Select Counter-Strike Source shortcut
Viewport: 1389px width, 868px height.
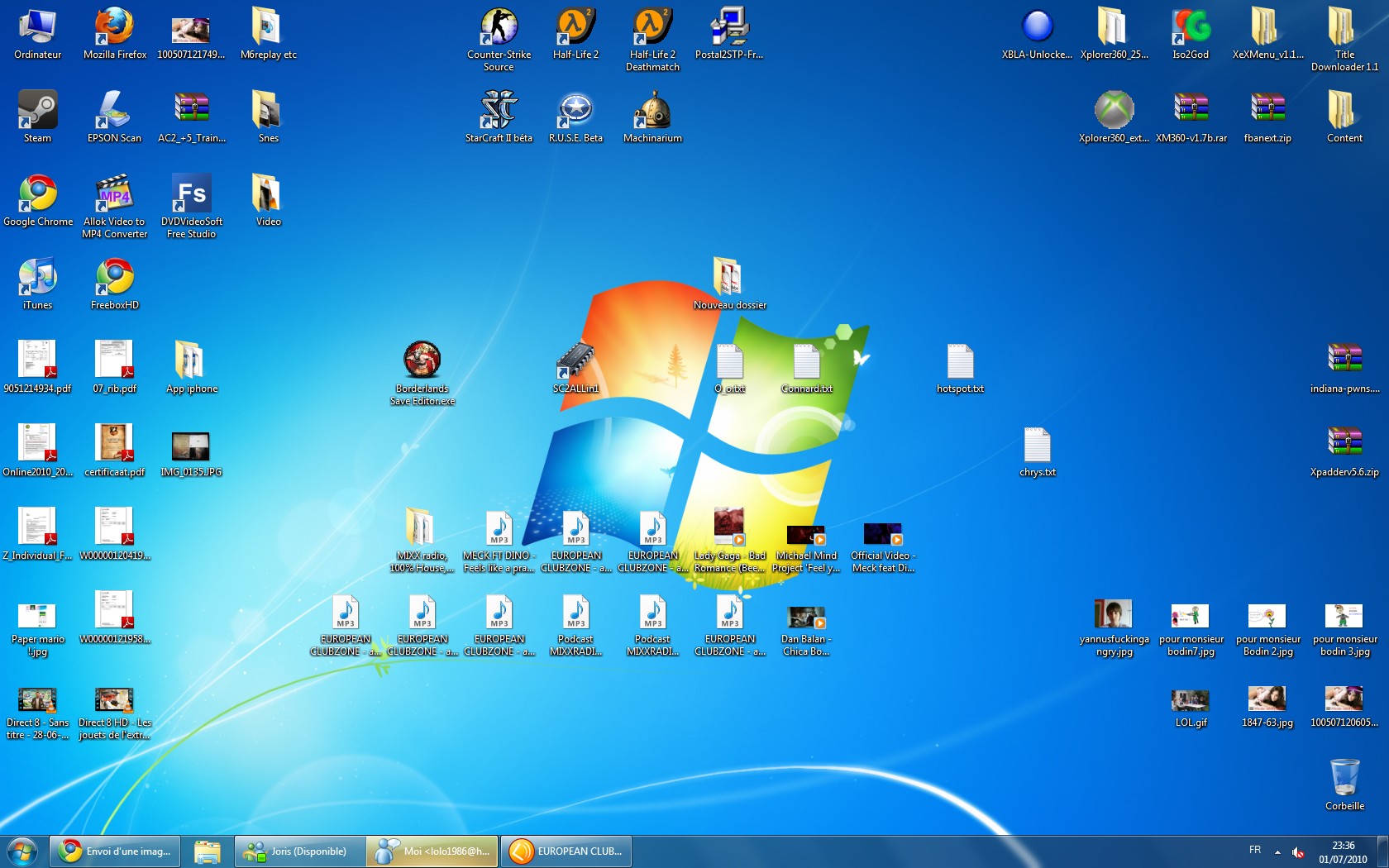499,40
